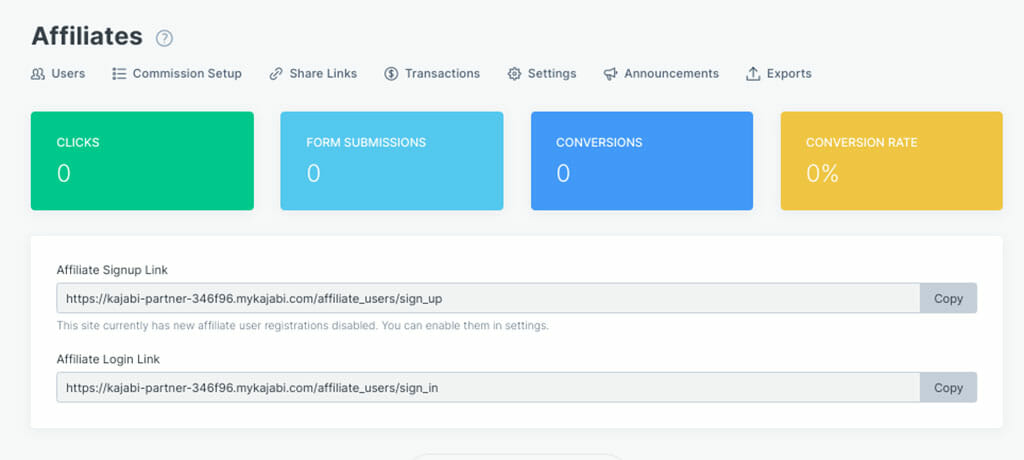The width and height of the screenshot is (1024, 460).
Task: Click the Transactions dollar coin icon
Action: (391, 74)
